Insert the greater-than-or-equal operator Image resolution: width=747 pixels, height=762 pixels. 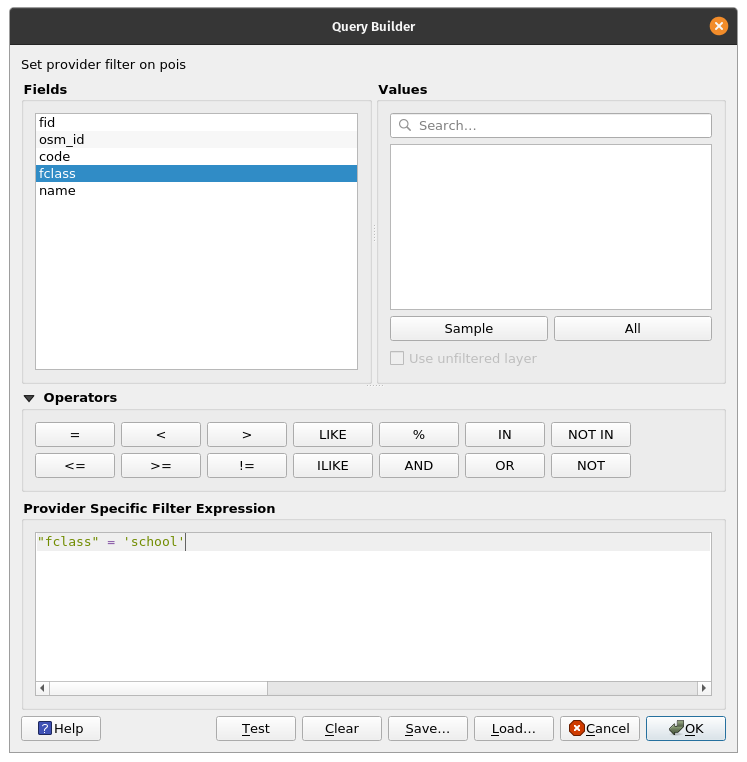(161, 466)
